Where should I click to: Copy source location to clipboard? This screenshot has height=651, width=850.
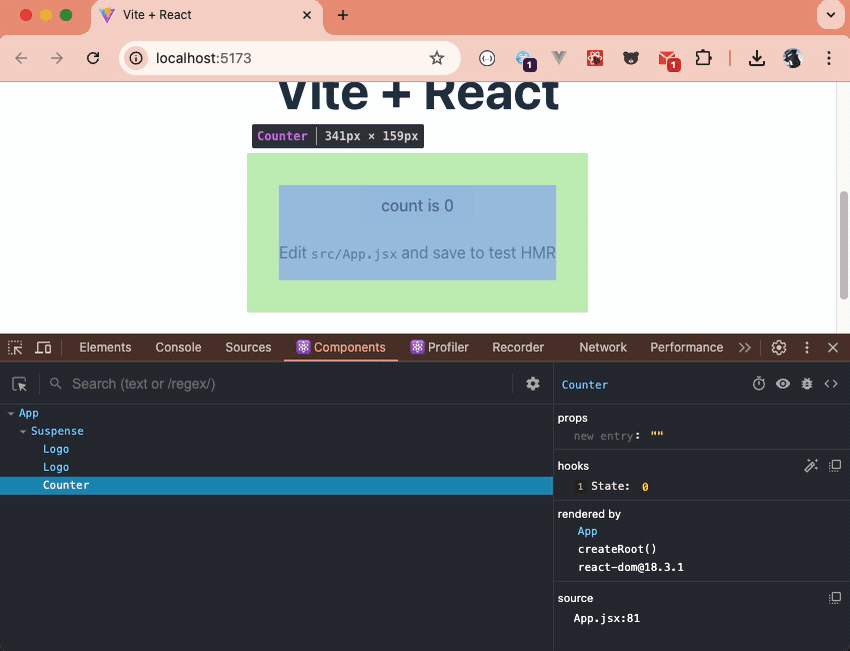coord(835,598)
